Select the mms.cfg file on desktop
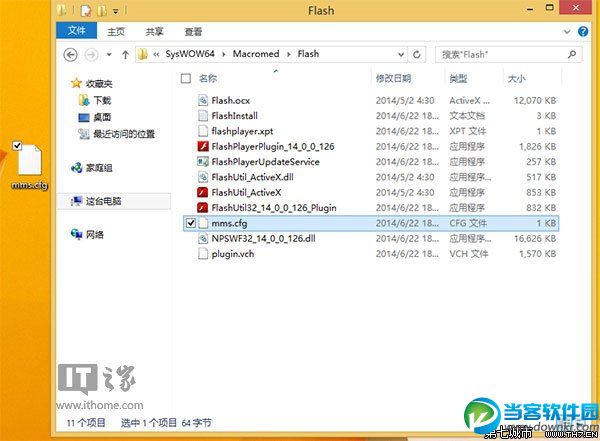 (29, 167)
